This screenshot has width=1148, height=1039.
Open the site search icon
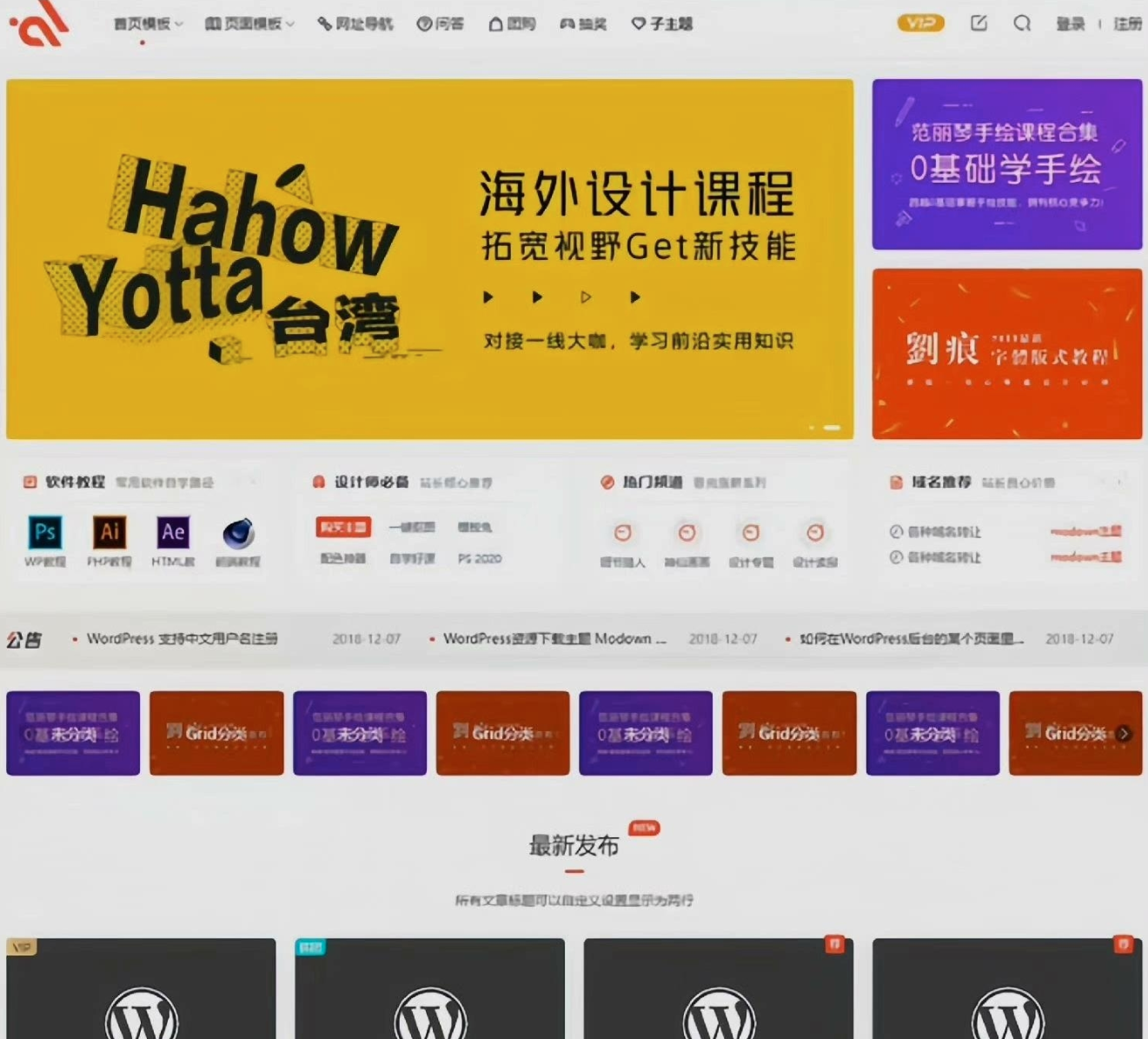[x=1022, y=24]
